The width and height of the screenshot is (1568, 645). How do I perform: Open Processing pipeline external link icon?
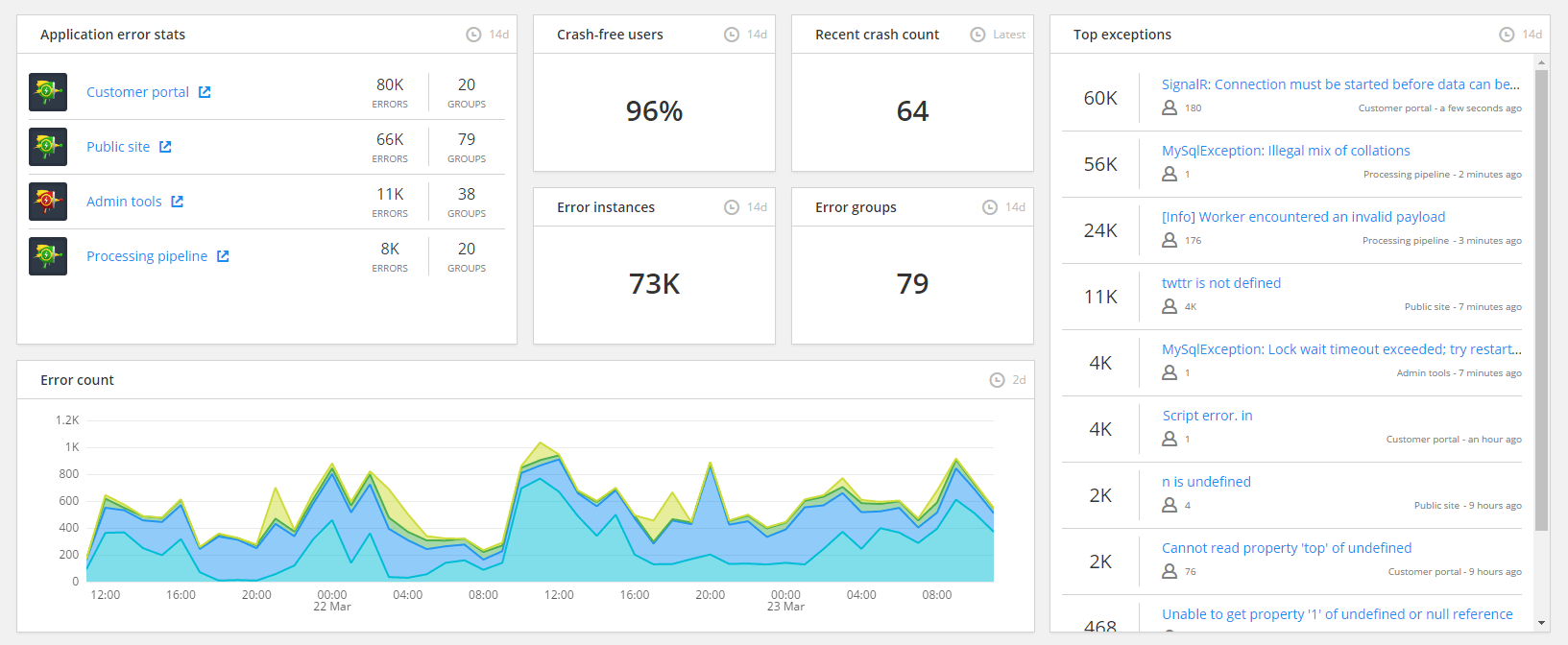223,256
